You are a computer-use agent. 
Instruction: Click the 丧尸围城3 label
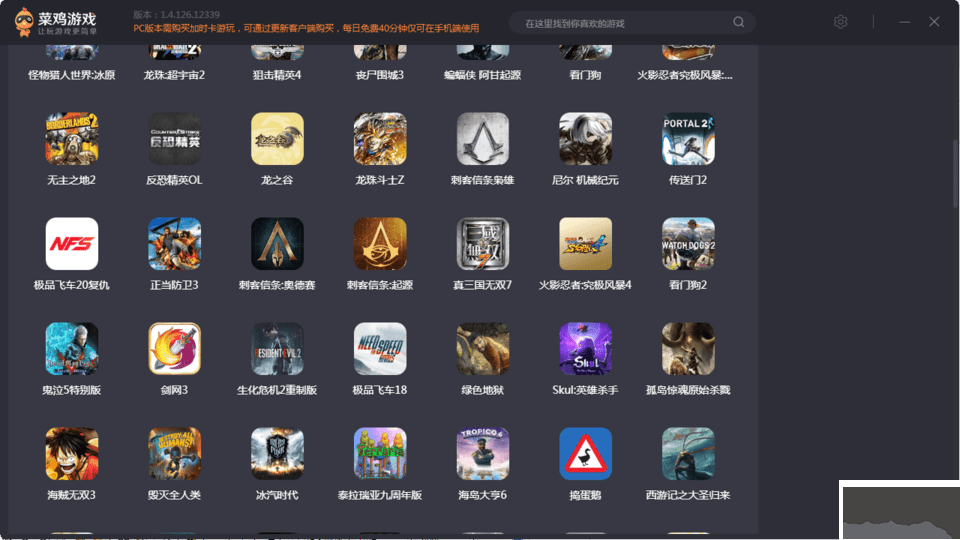click(380, 75)
